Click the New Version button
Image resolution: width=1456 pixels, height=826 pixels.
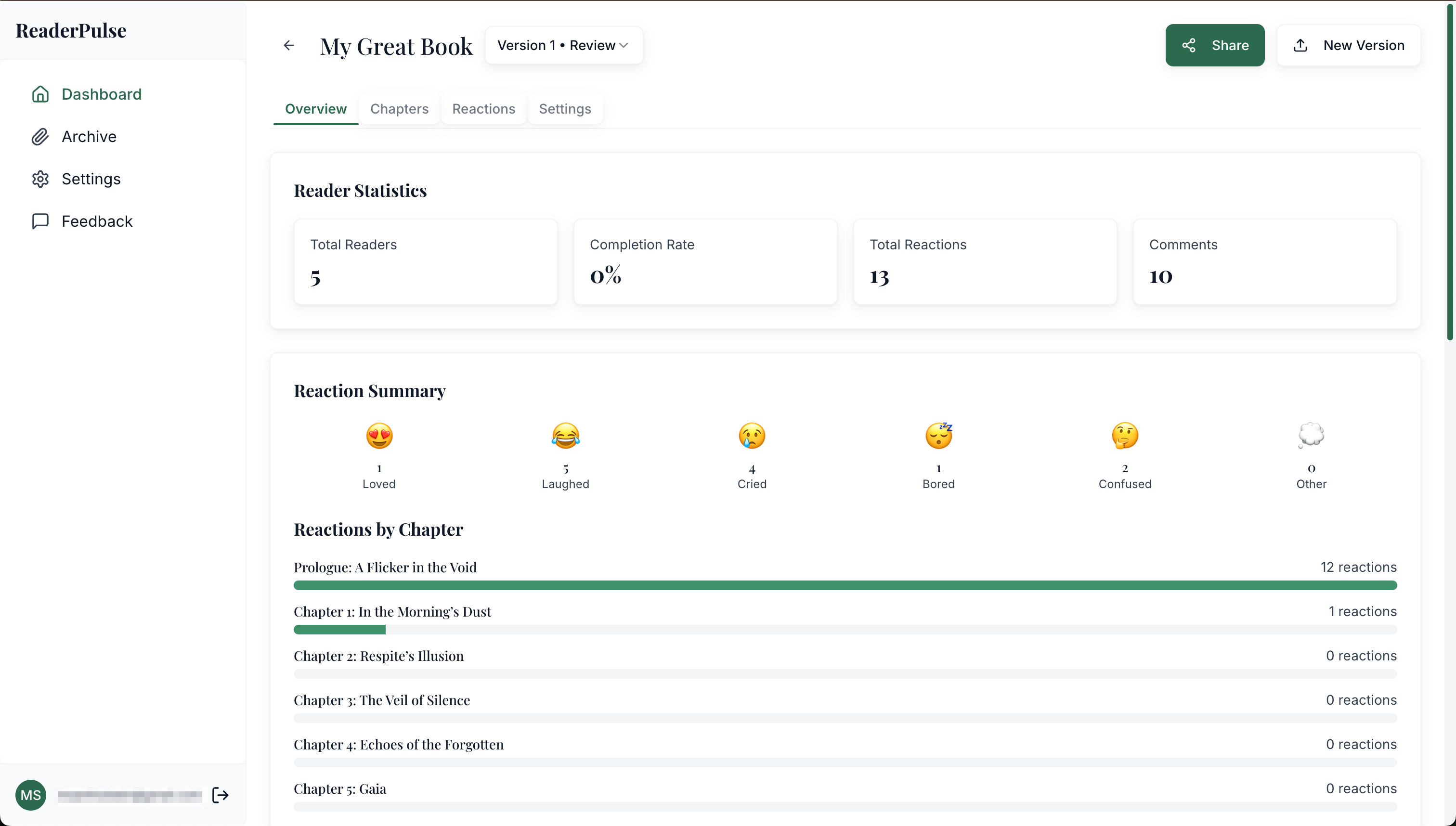point(1349,45)
